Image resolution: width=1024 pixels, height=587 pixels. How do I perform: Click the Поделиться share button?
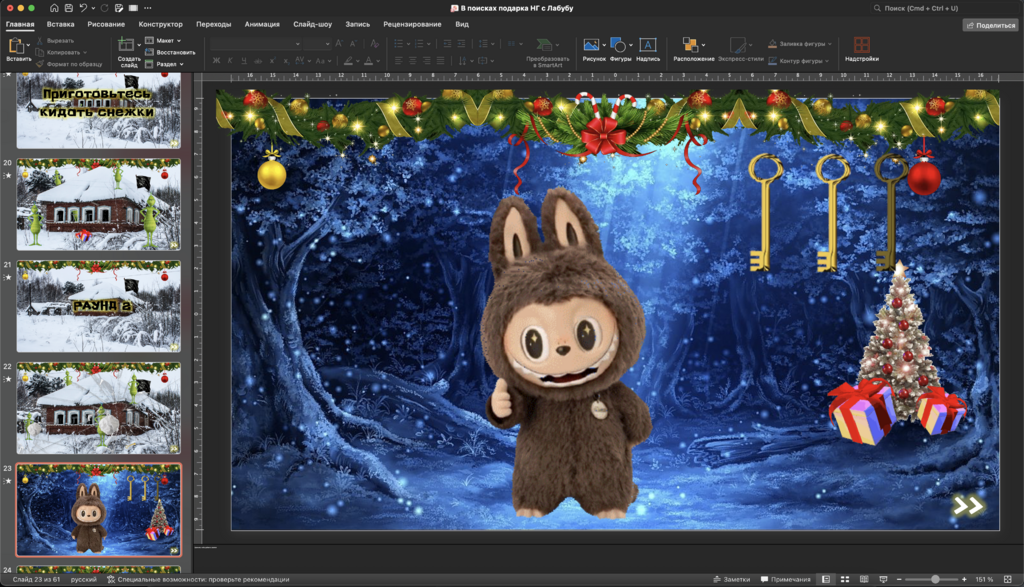[x=991, y=25]
